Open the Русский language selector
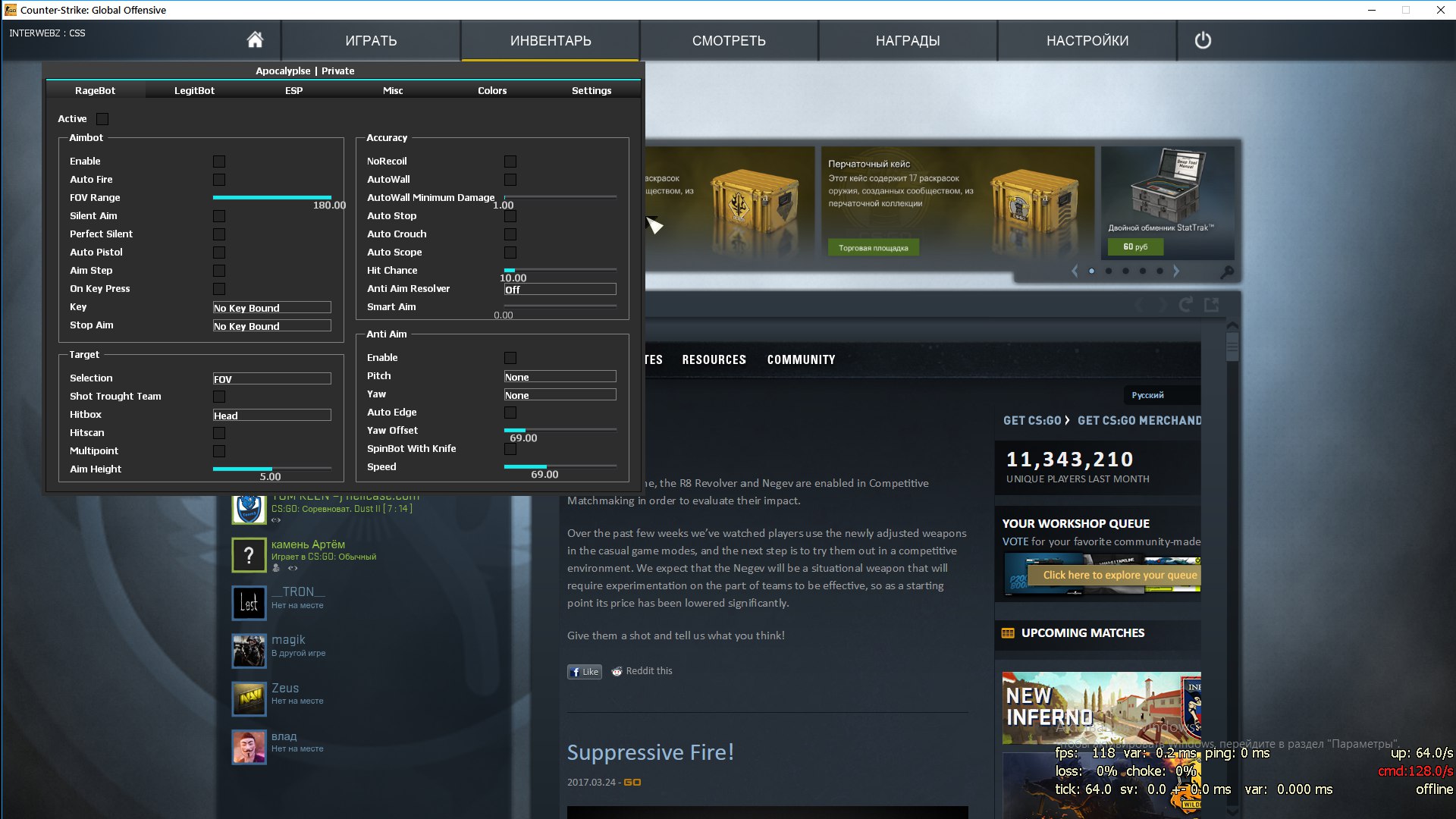The height and width of the screenshot is (819, 1456). tap(1161, 395)
